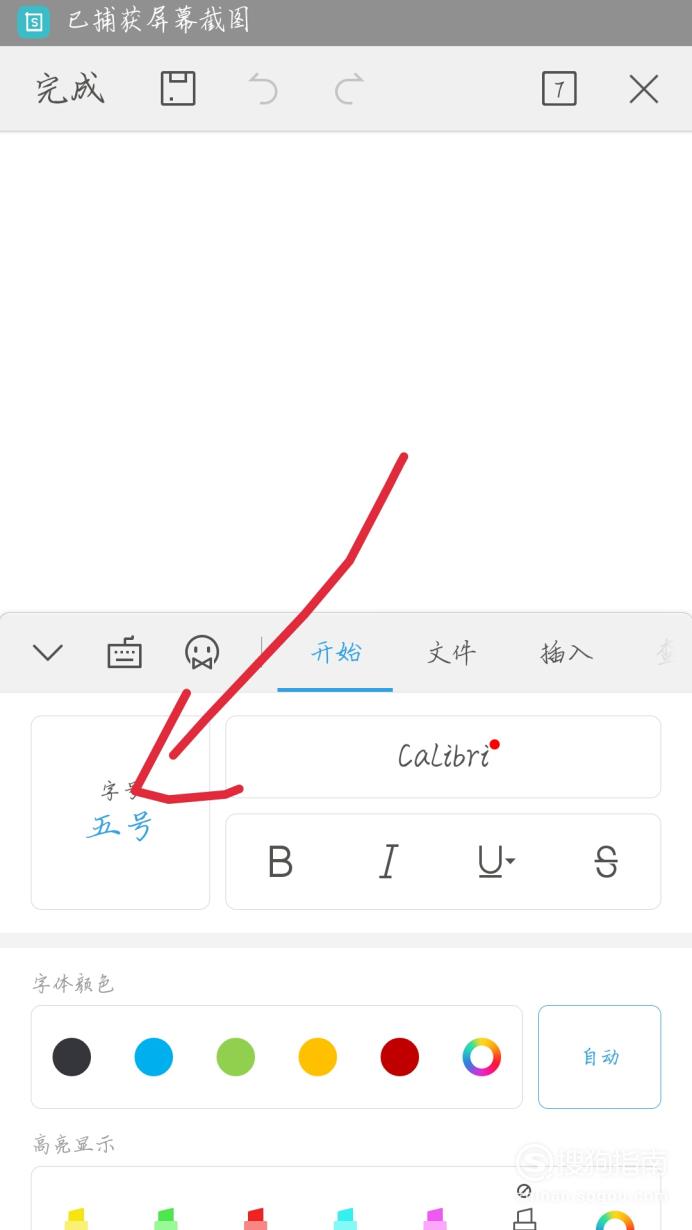Toggle italic formatting
Screen dimensions: 692x1230
pos(388,861)
